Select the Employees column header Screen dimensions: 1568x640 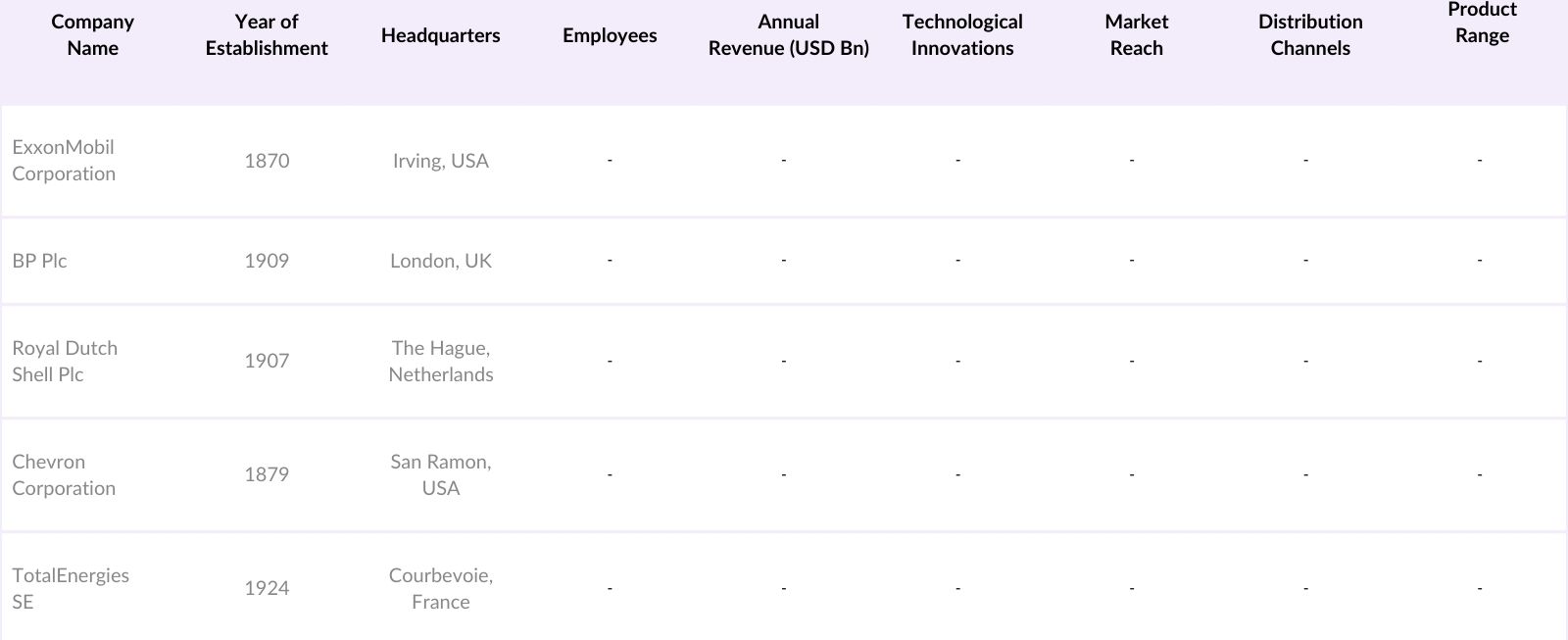coord(610,35)
